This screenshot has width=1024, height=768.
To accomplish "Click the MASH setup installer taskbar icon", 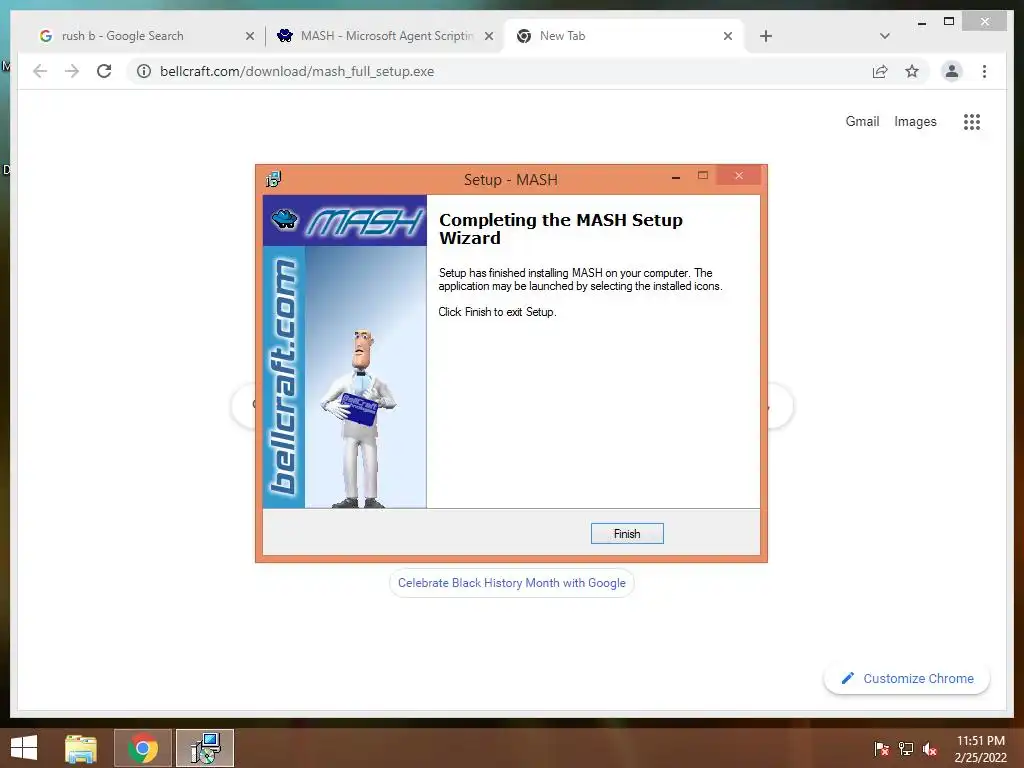I will point(205,748).
